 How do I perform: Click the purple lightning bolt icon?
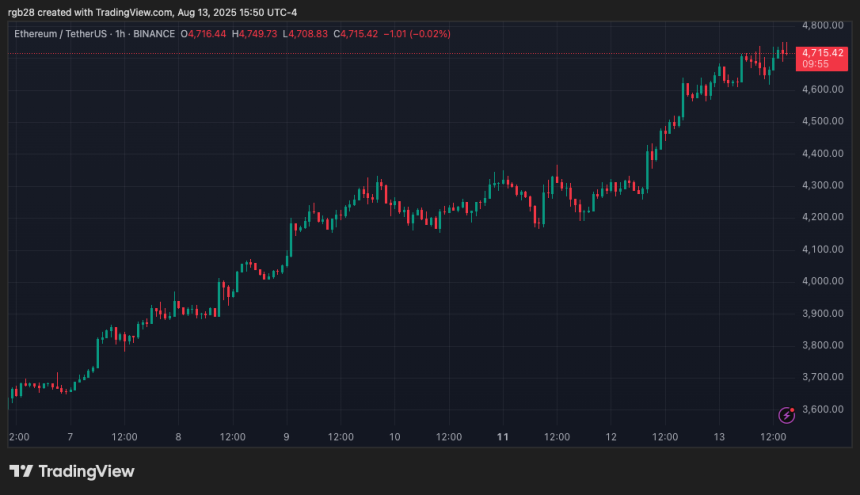coord(787,415)
